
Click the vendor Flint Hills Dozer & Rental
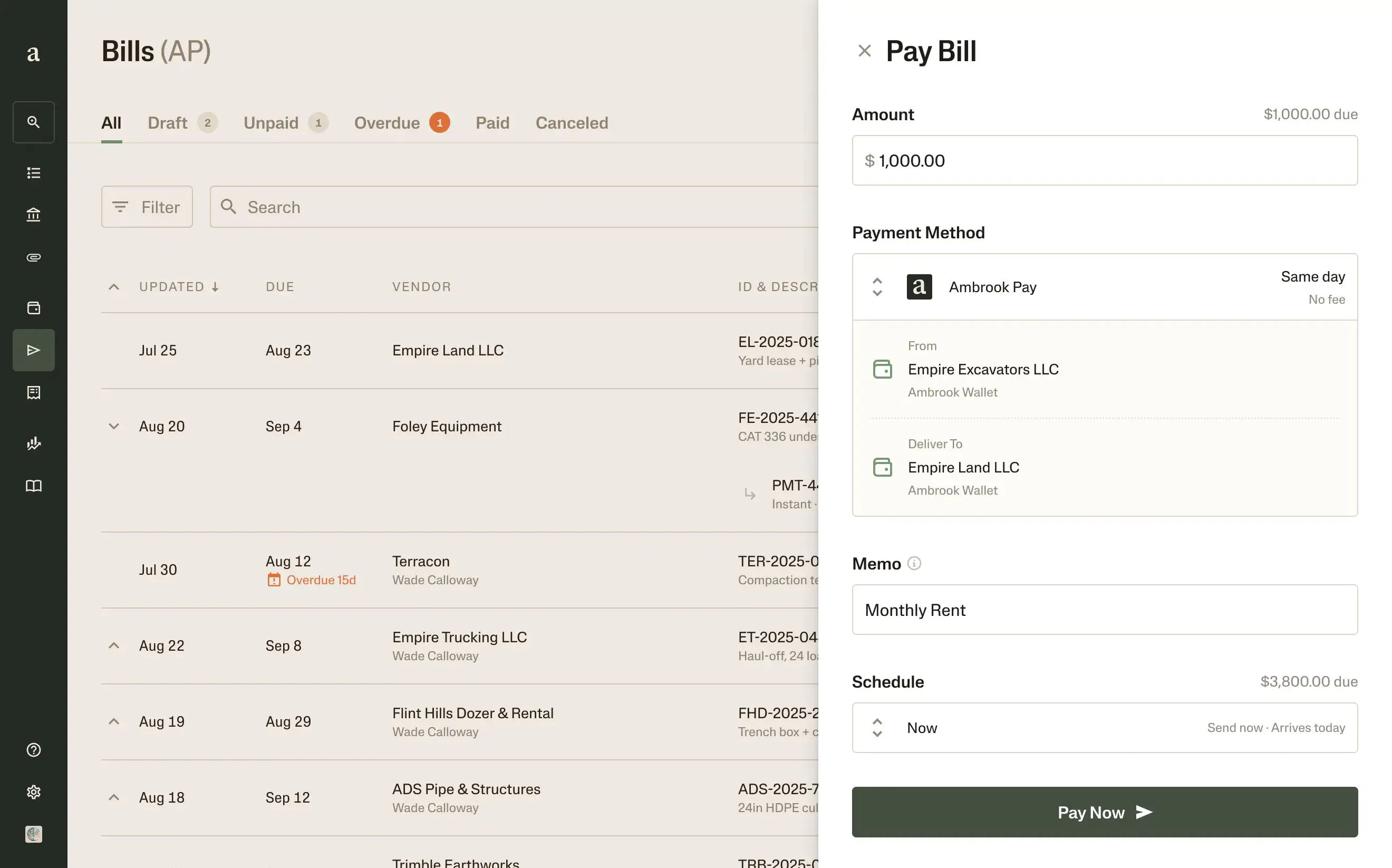pyautogui.click(x=473, y=713)
